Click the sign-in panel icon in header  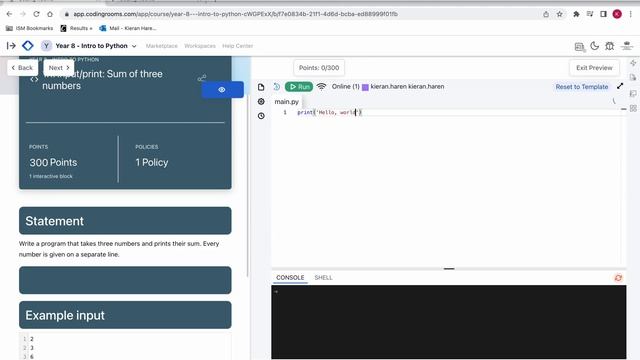coord(579,47)
